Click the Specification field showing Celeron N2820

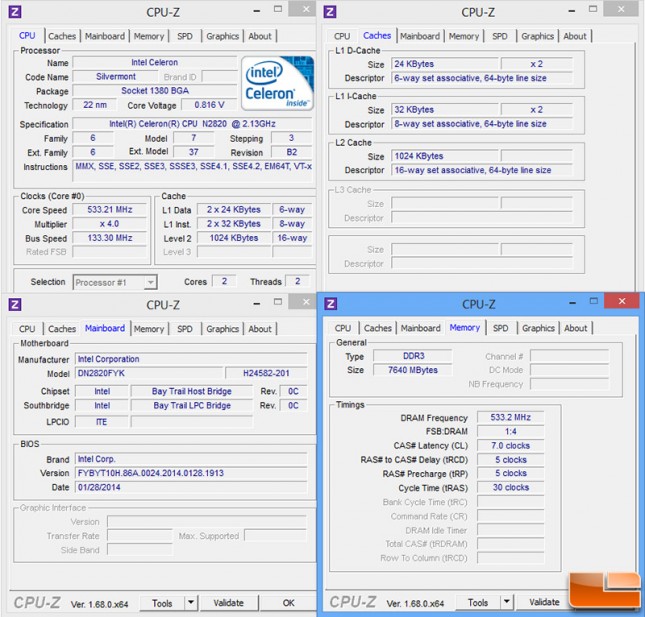pos(193,124)
